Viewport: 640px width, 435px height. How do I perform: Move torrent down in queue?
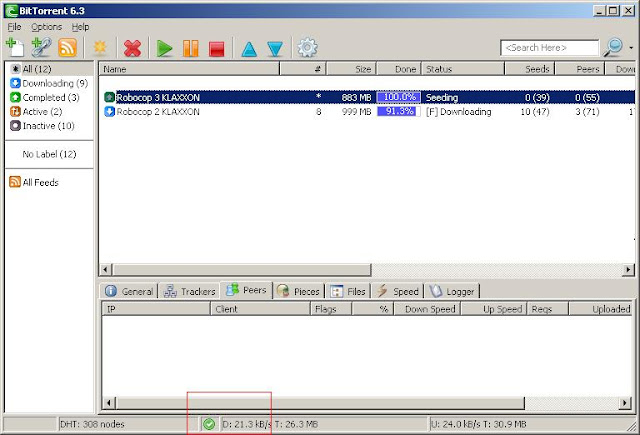pos(275,49)
